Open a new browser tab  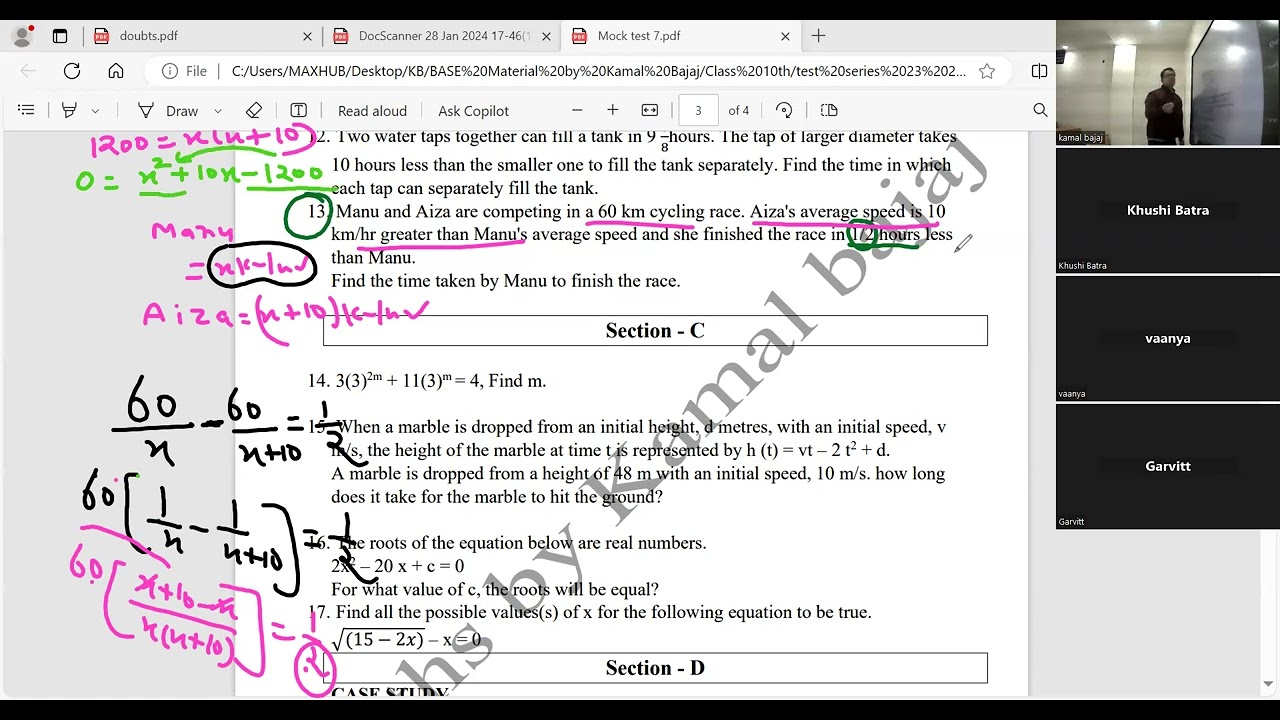[x=818, y=36]
